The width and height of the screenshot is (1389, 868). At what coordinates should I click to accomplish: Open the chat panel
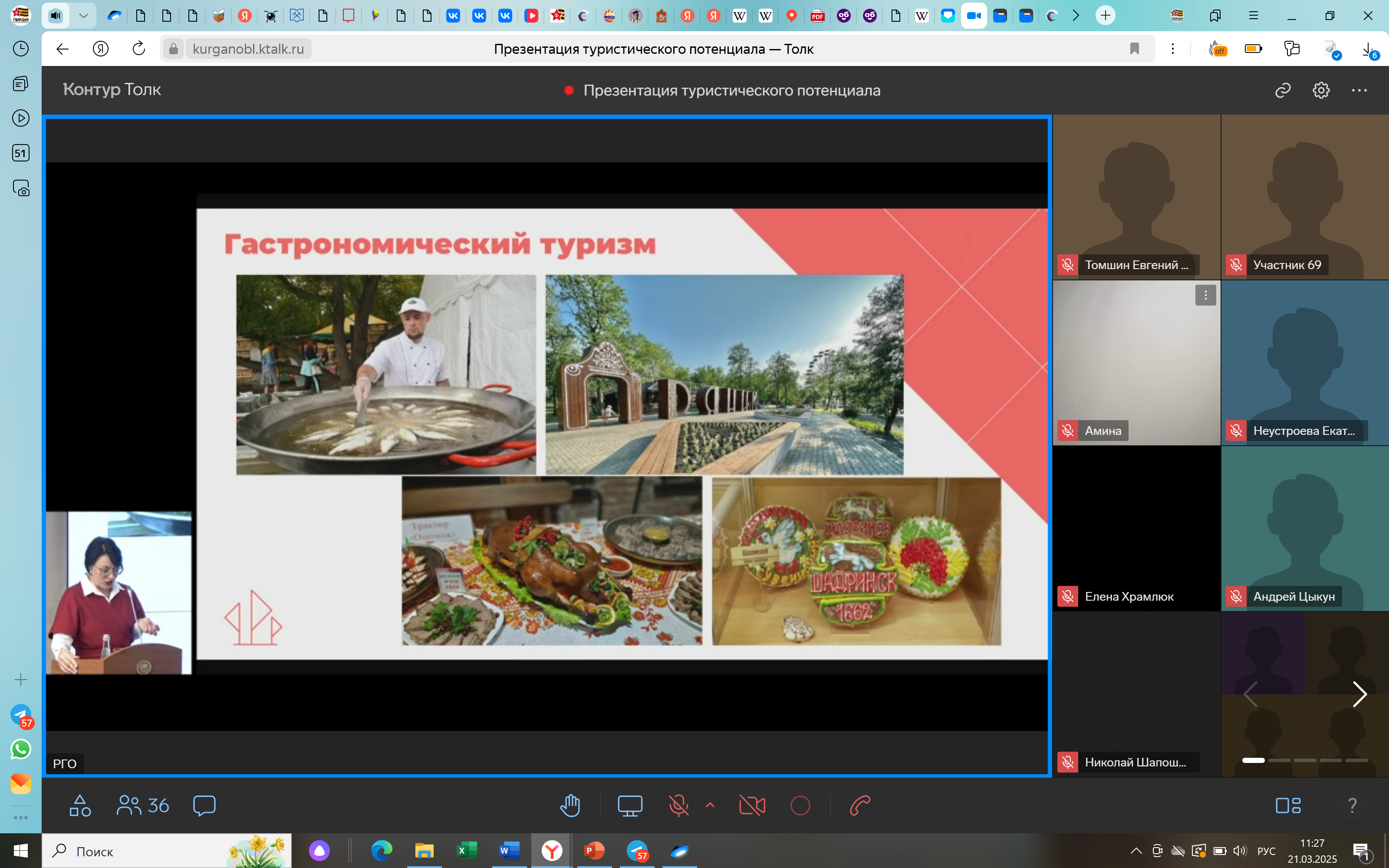point(204,806)
